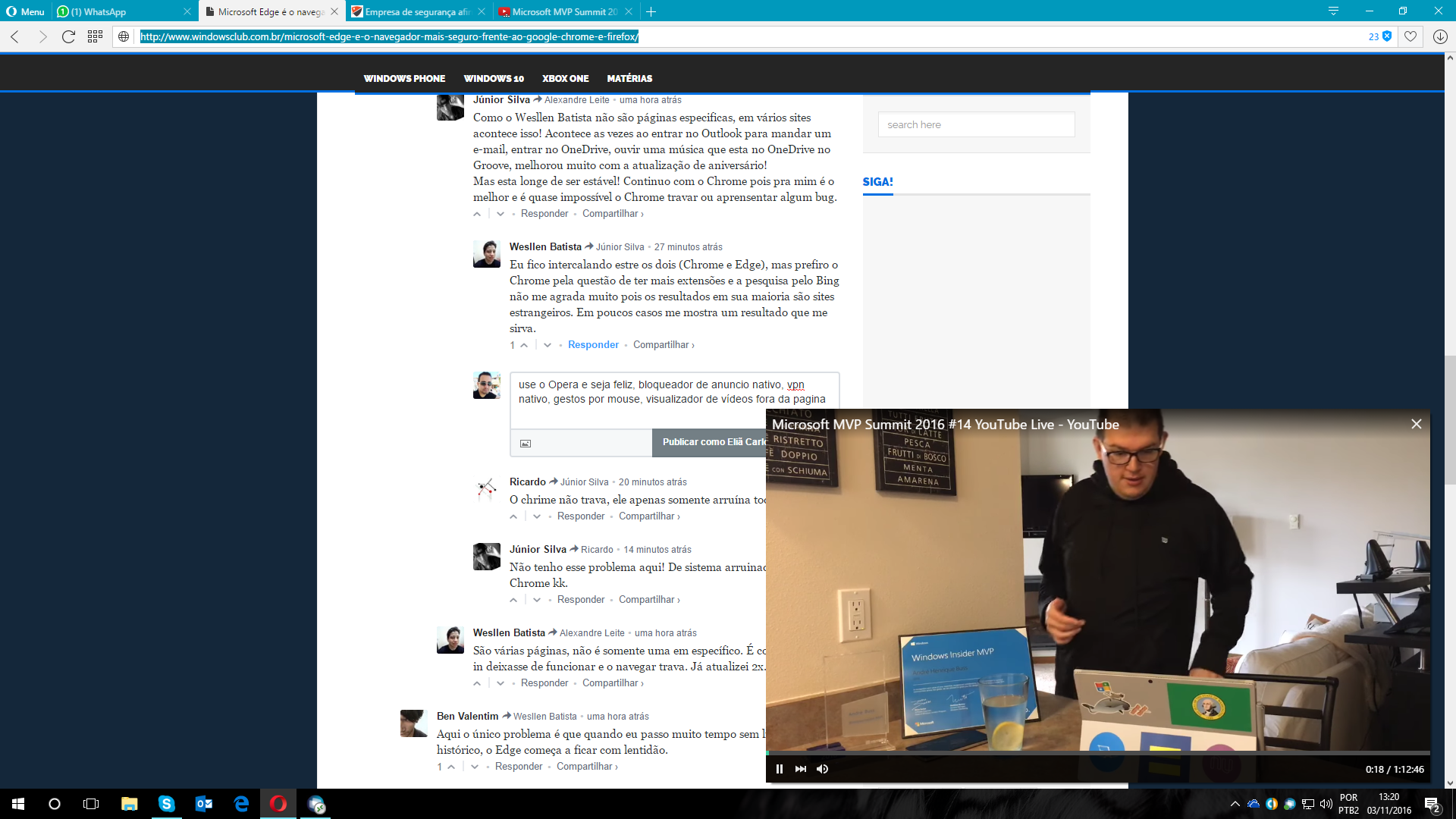
Task: Open the Windows Start menu
Action: [x=18, y=804]
